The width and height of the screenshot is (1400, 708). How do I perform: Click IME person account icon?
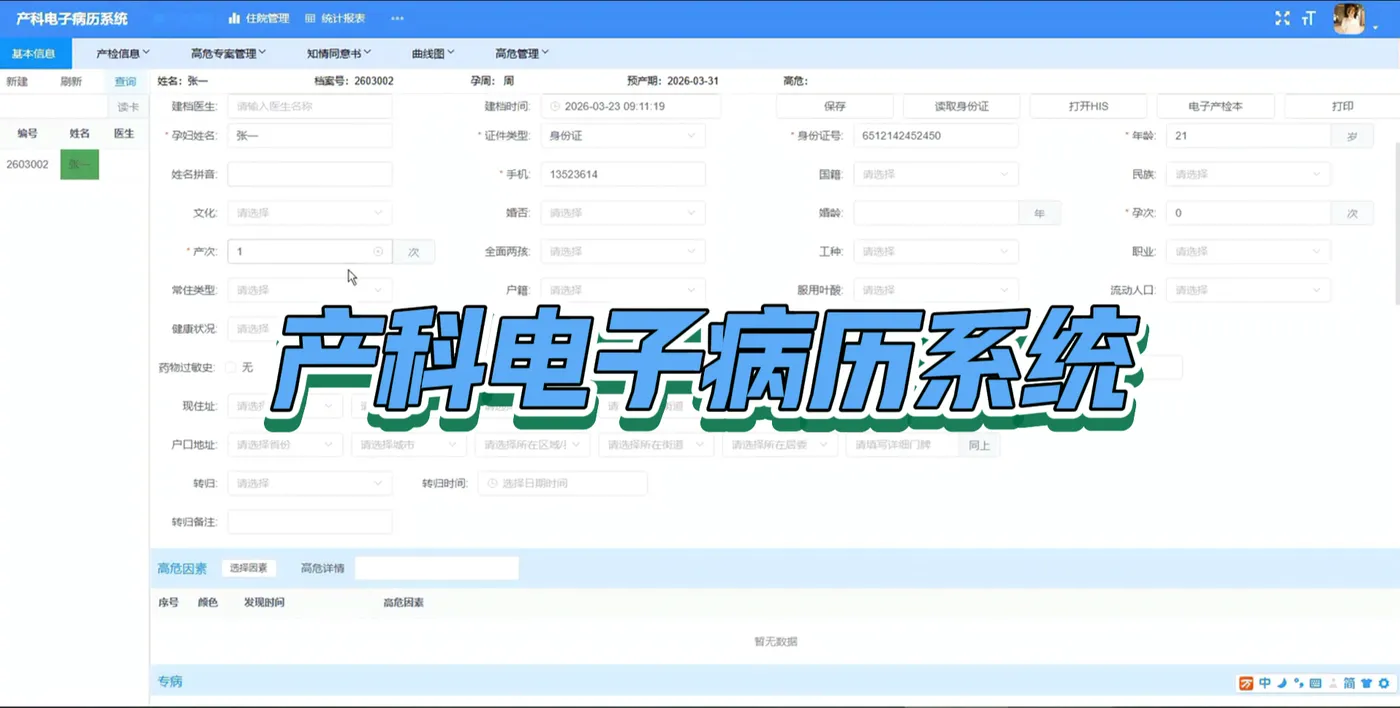(1332, 683)
